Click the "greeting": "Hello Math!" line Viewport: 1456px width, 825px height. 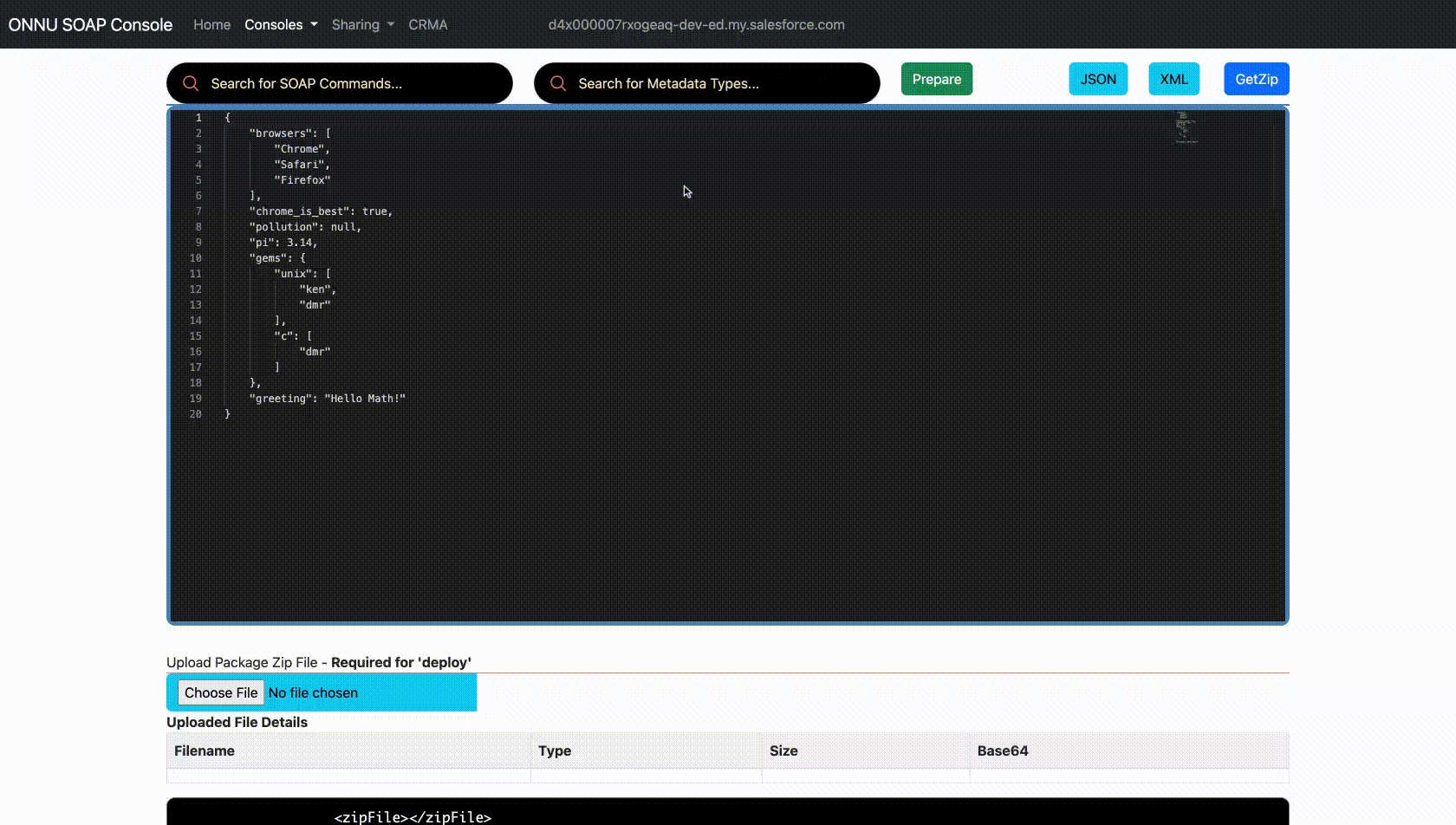click(328, 399)
